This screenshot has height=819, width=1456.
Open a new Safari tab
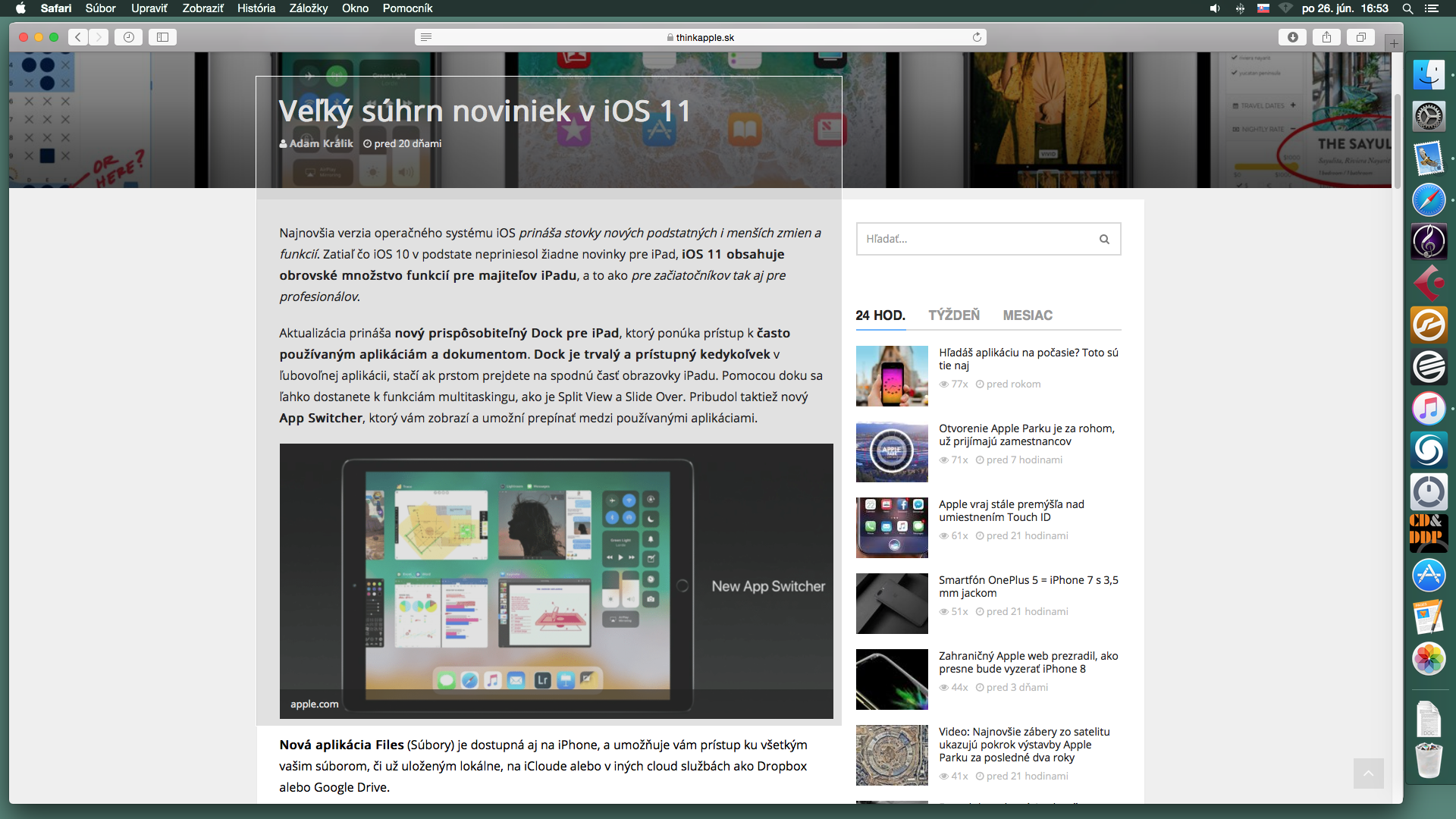[x=1394, y=43]
